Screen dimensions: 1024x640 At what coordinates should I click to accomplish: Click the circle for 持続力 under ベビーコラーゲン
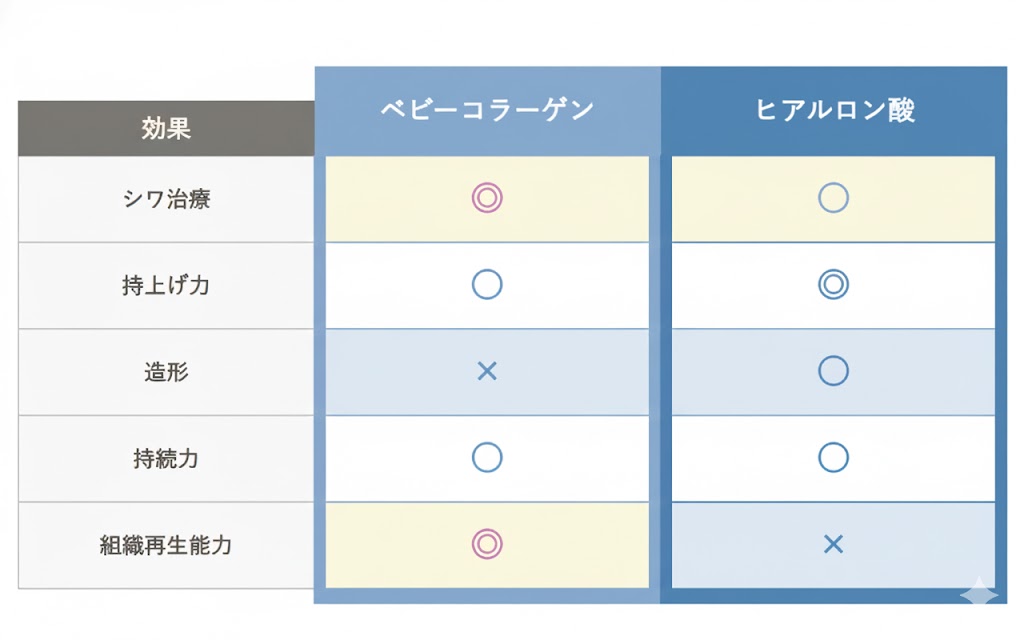[487, 458]
